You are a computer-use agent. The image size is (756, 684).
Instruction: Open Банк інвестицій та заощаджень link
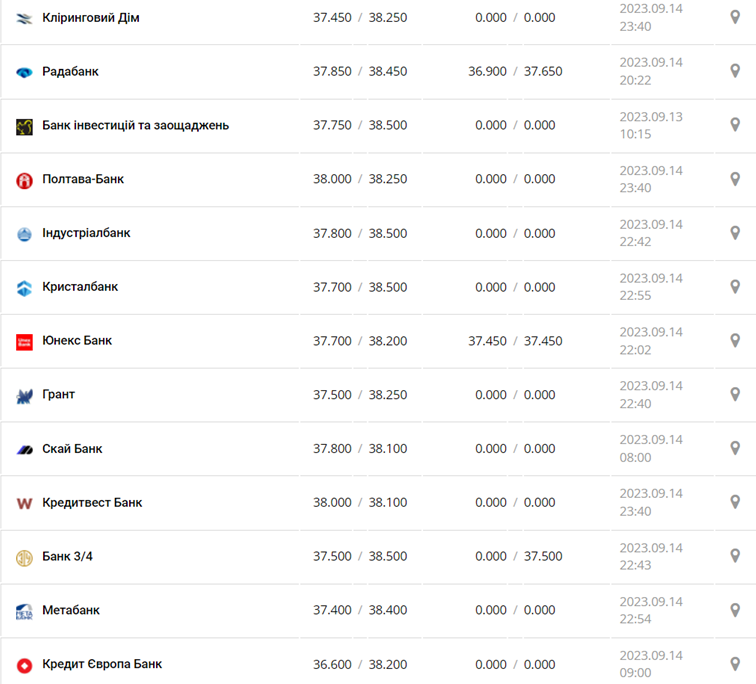[135, 126]
